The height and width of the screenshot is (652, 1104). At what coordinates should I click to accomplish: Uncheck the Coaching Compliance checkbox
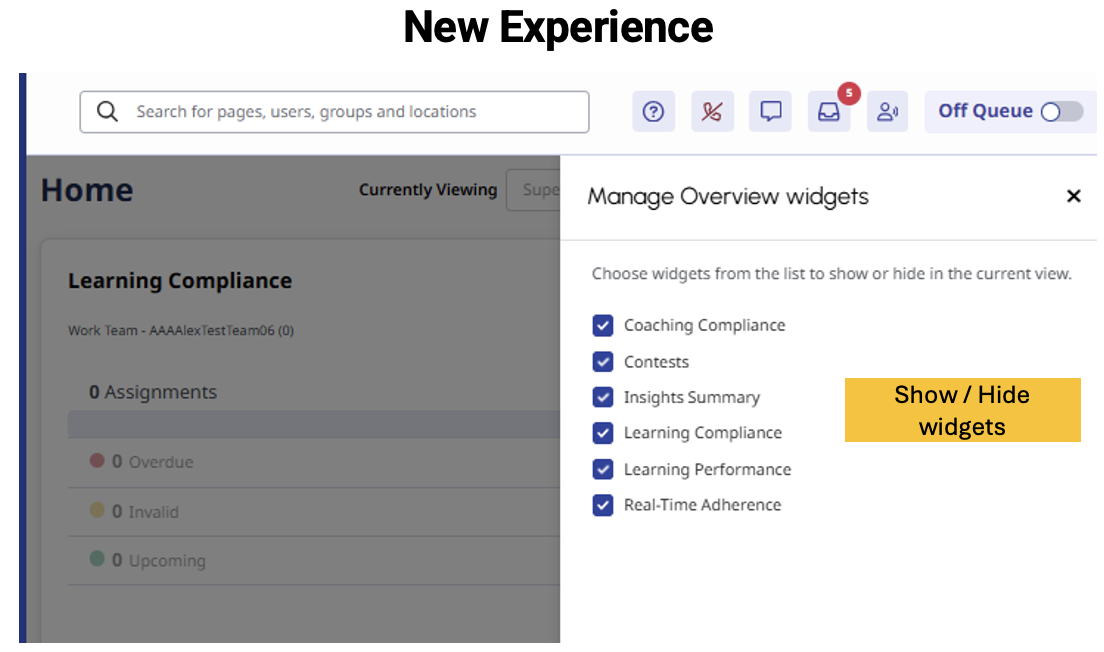coord(603,325)
